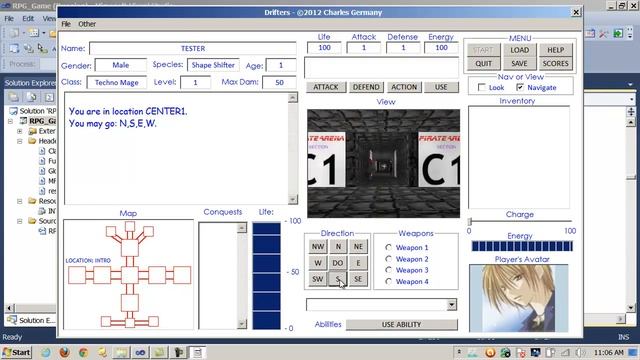Click the arena View image
640x360 pixels.
tap(383, 163)
